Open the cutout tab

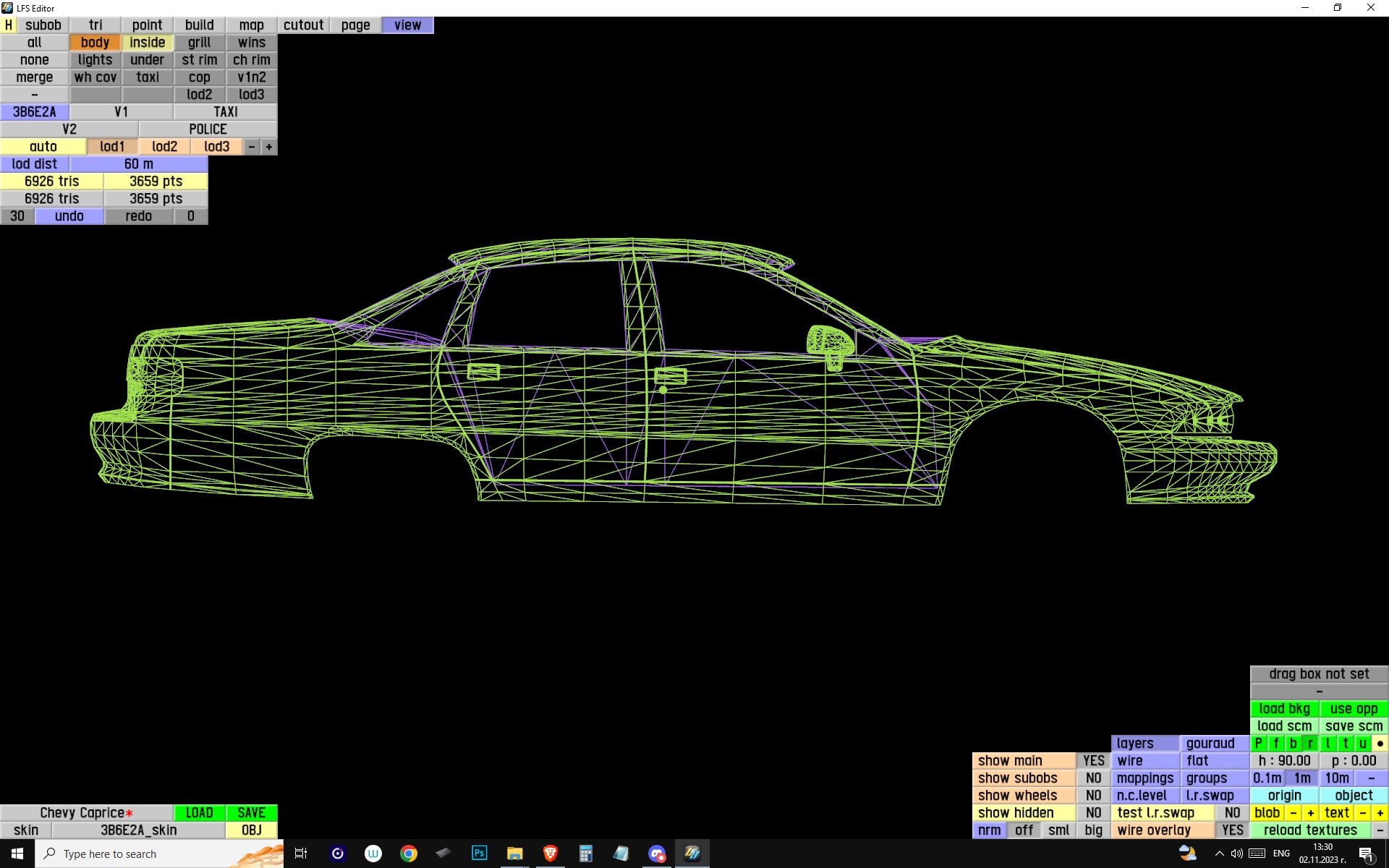coord(303,25)
